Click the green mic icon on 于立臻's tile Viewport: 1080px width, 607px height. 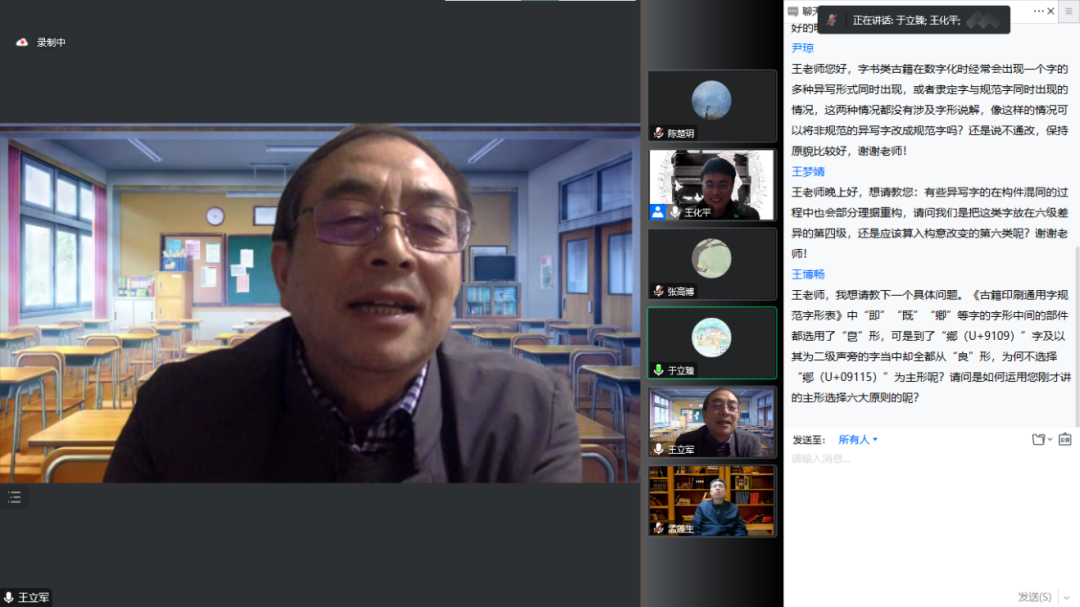click(x=658, y=370)
